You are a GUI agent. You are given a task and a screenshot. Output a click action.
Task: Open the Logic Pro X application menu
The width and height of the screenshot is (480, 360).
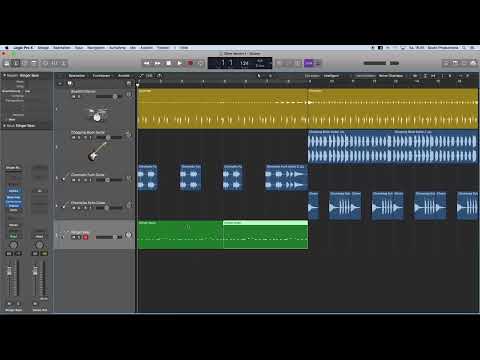(23, 48)
